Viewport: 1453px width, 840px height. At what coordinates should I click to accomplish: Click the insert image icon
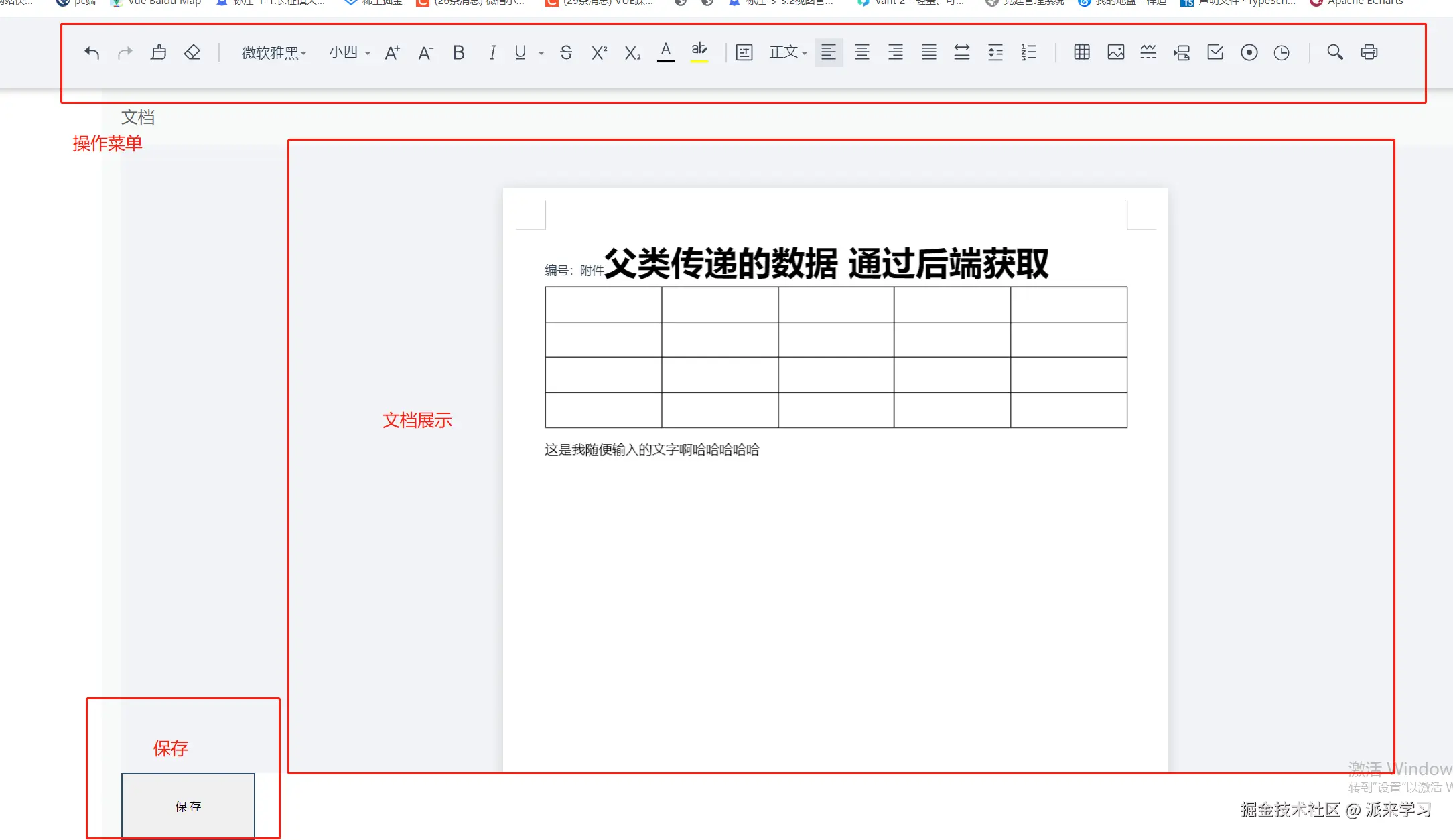pos(1115,52)
